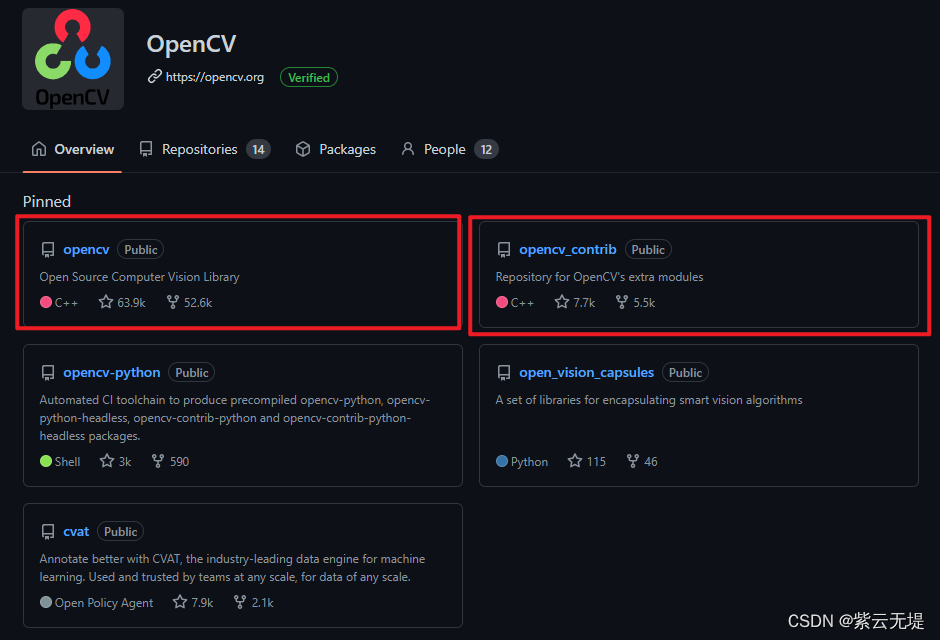Click the star icon showing 3k for opencv-python
The width and height of the screenshot is (940, 640).
point(107,460)
